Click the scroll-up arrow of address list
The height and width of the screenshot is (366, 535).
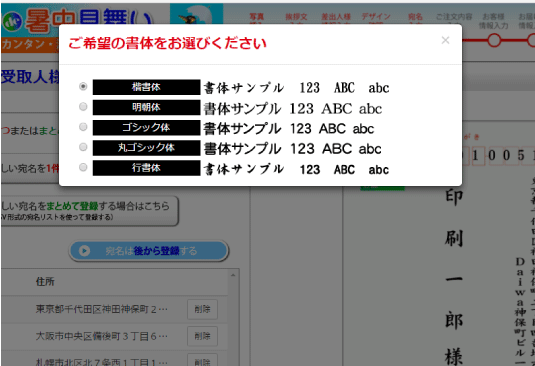point(233,275)
